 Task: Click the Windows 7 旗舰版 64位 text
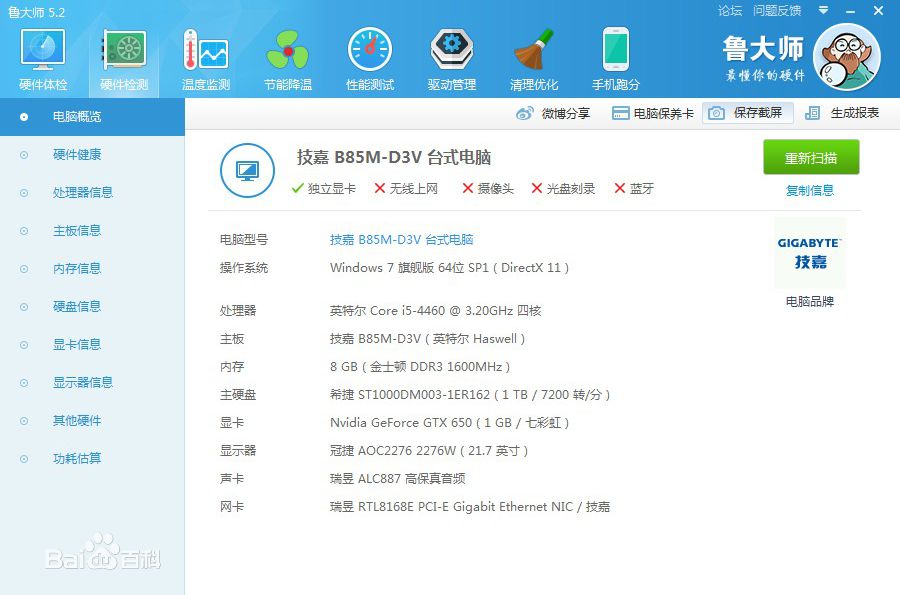[x=449, y=268]
